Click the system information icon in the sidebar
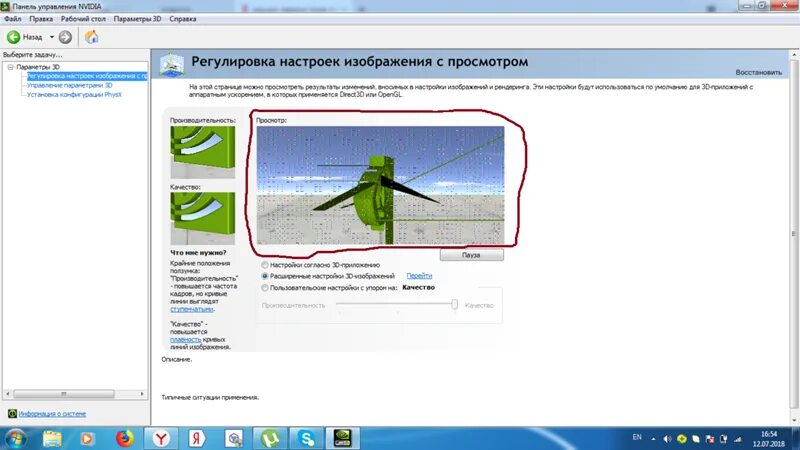 [12, 413]
